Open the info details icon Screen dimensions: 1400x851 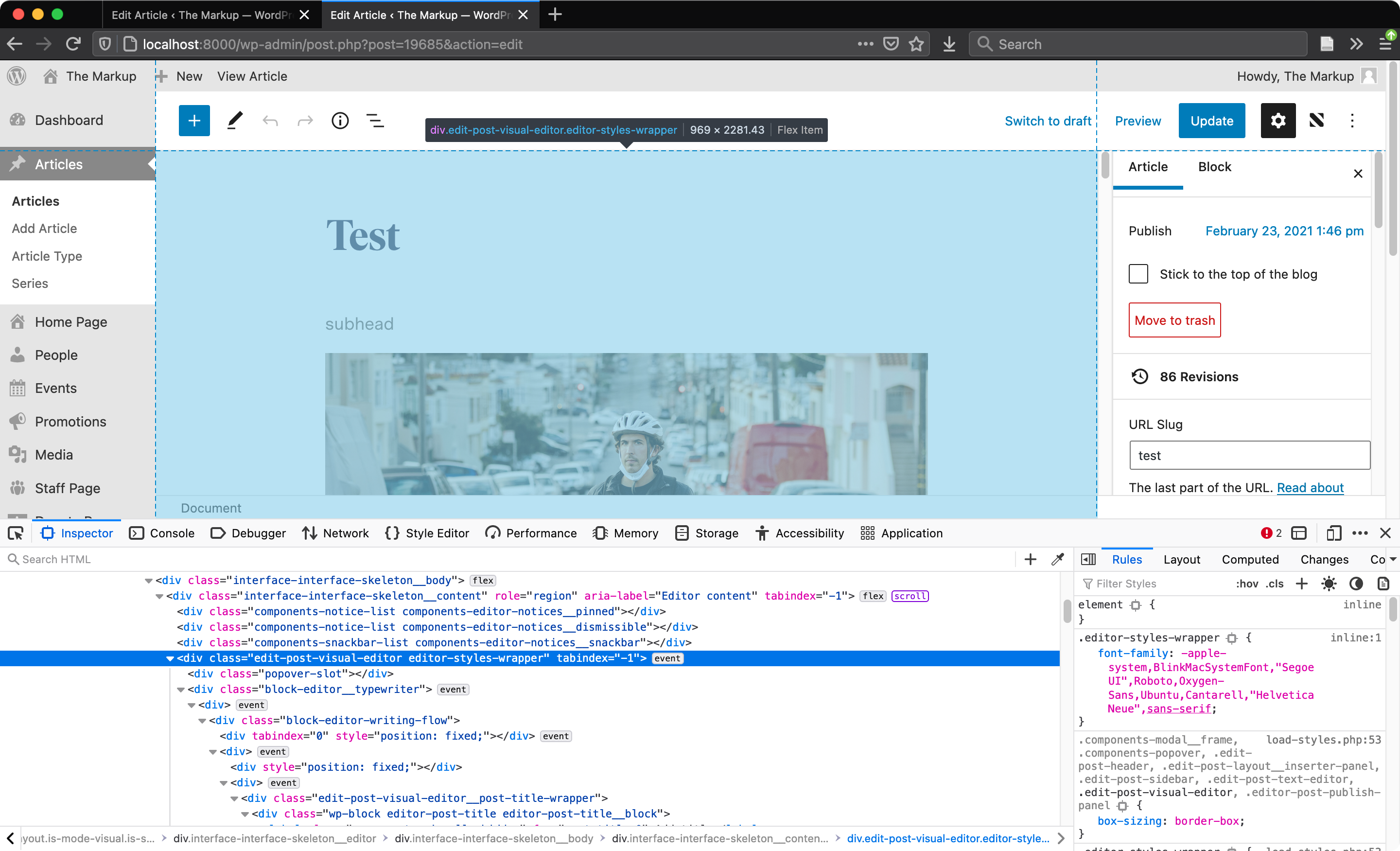tap(340, 121)
